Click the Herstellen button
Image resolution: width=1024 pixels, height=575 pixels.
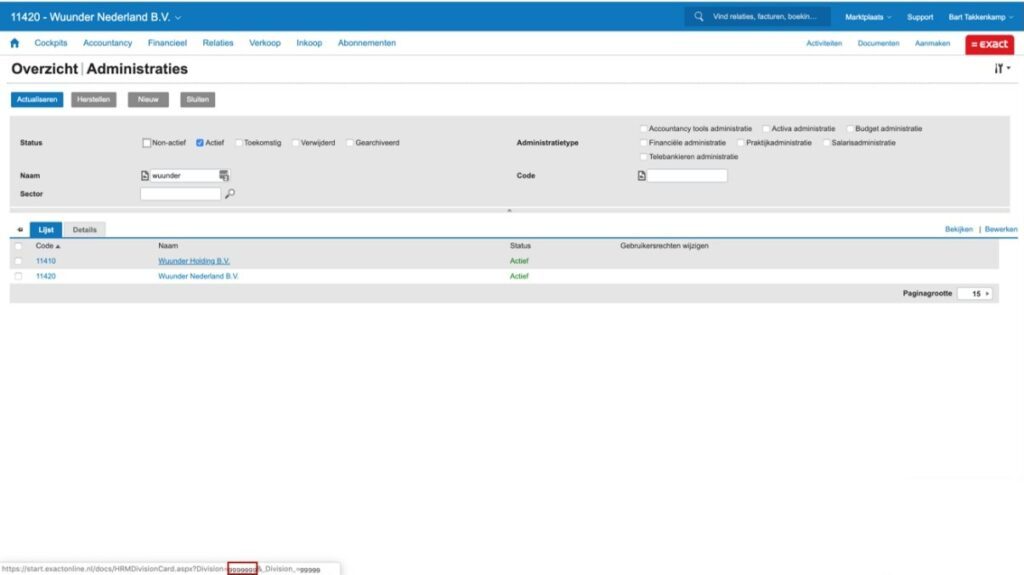tap(93, 99)
